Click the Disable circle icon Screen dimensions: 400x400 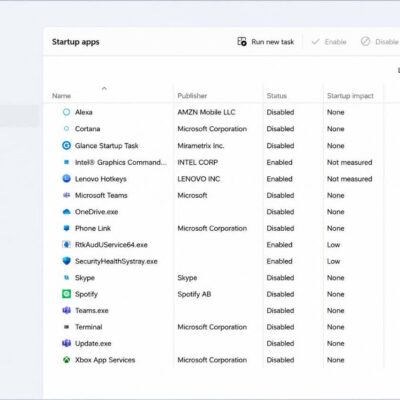point(365,41)
